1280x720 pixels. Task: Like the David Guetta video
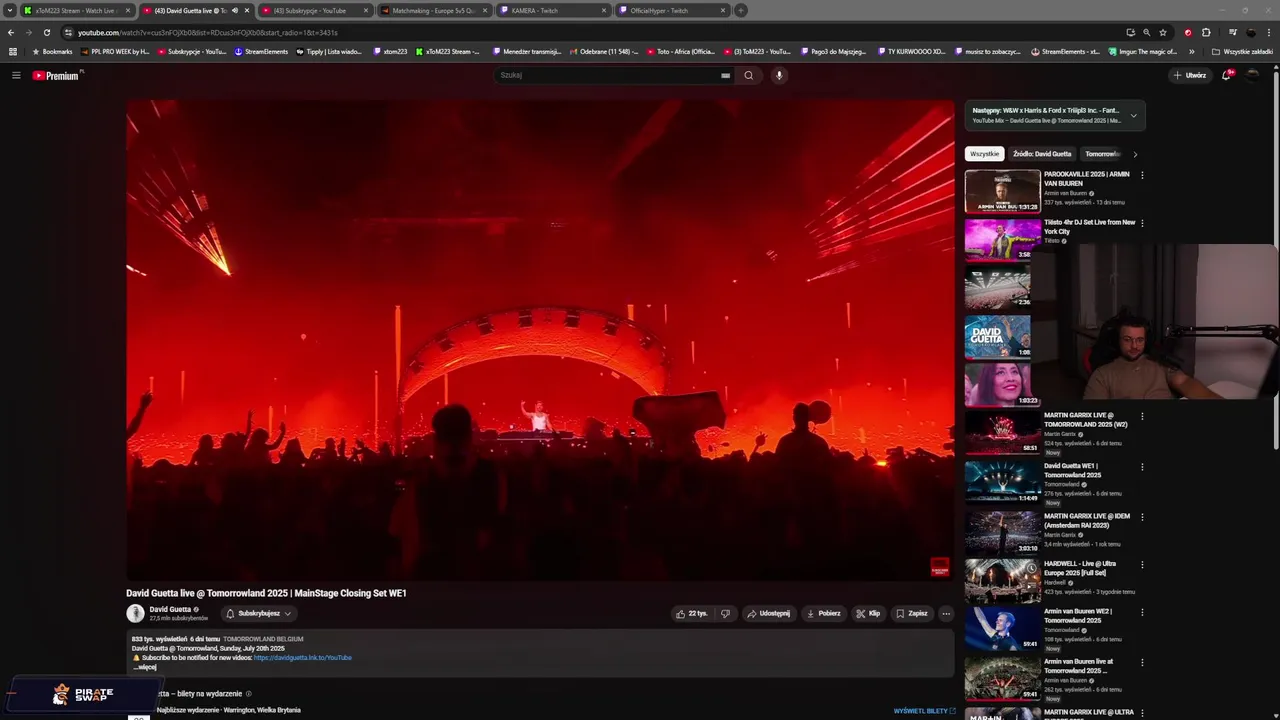coord(691,613)
